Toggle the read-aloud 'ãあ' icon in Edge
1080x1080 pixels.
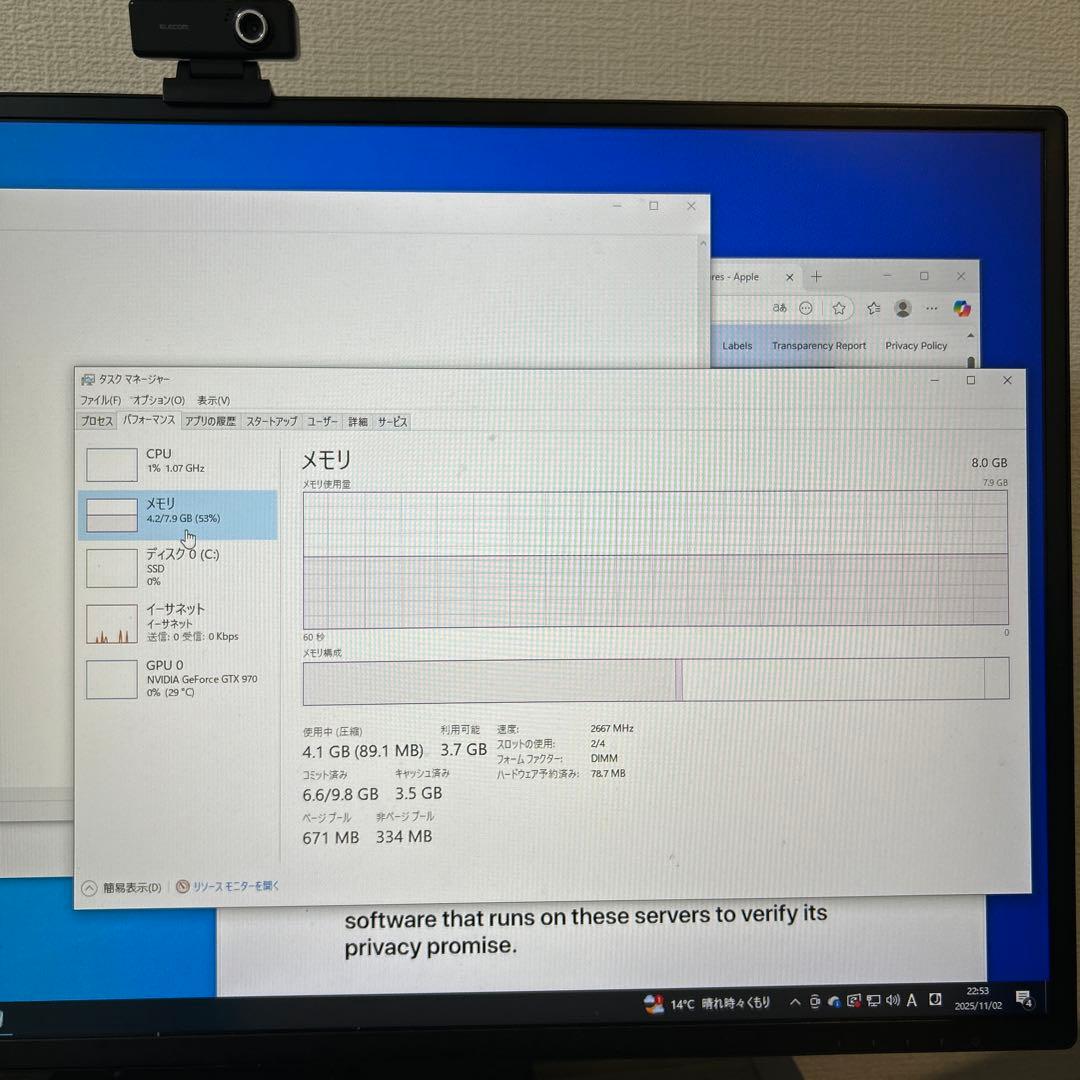(x=779, y=308)
